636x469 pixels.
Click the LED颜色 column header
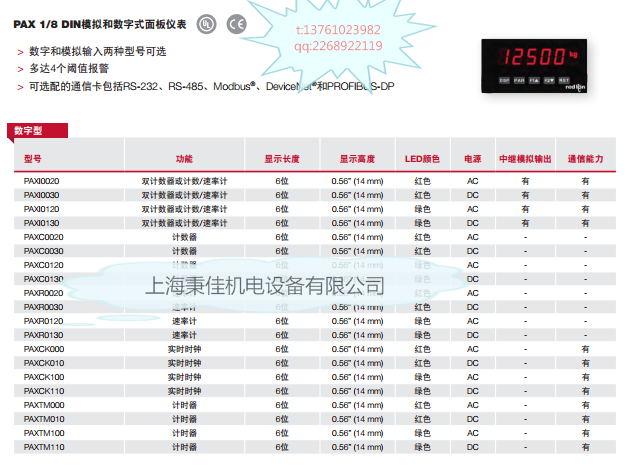tap(422, 159)
